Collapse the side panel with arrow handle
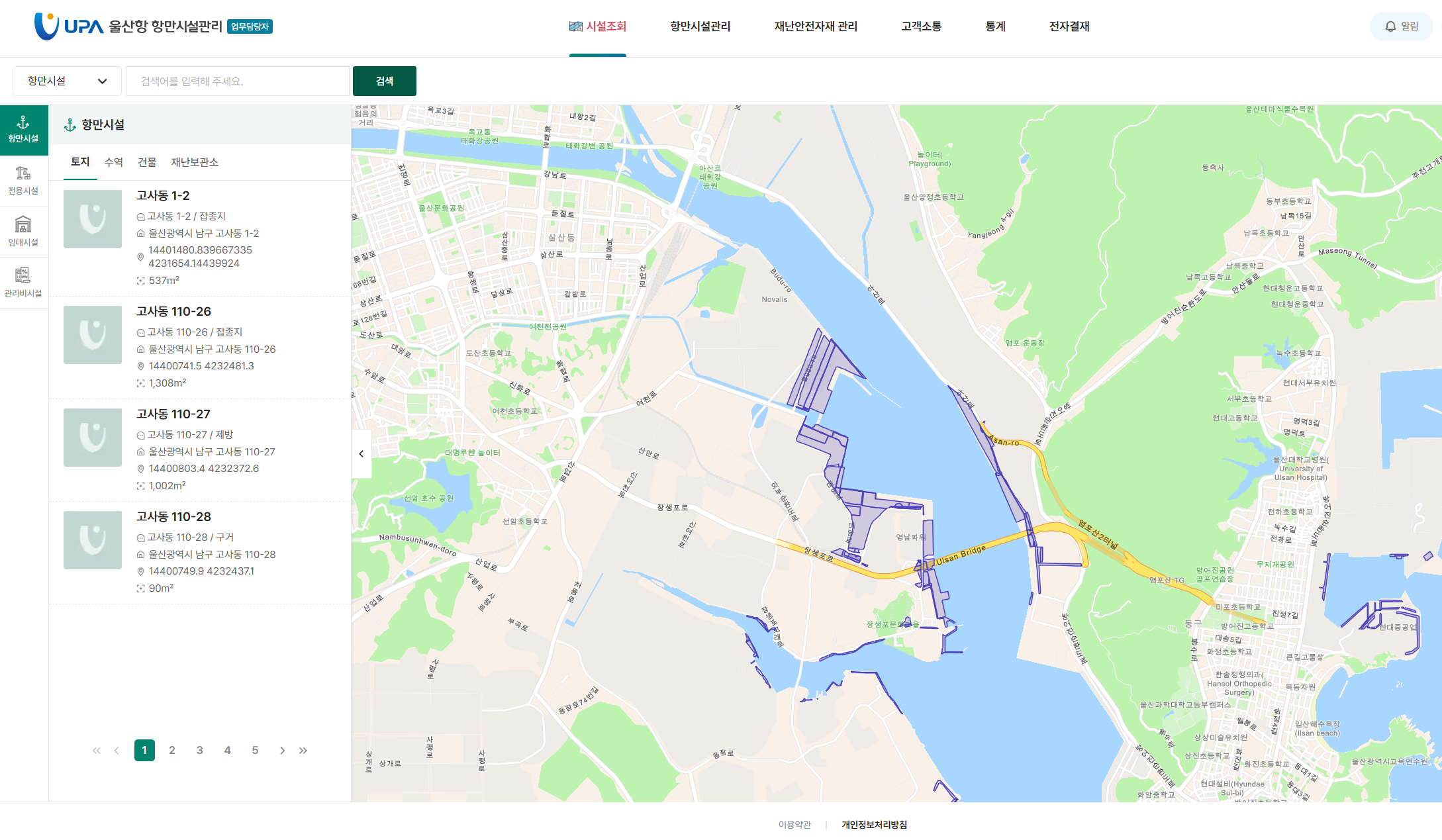 [361, 453]
